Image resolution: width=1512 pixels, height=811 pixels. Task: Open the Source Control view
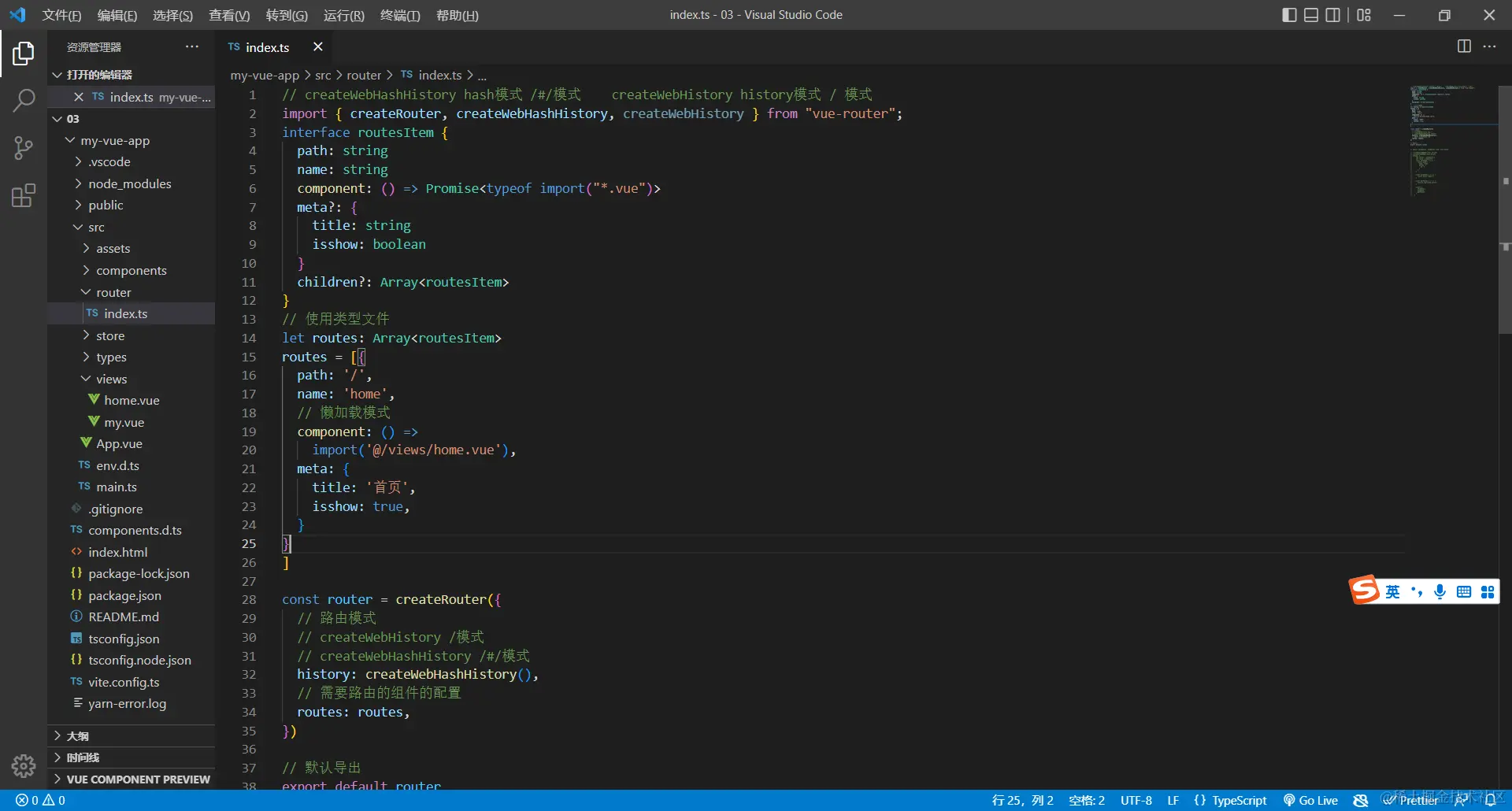point(24,148)
